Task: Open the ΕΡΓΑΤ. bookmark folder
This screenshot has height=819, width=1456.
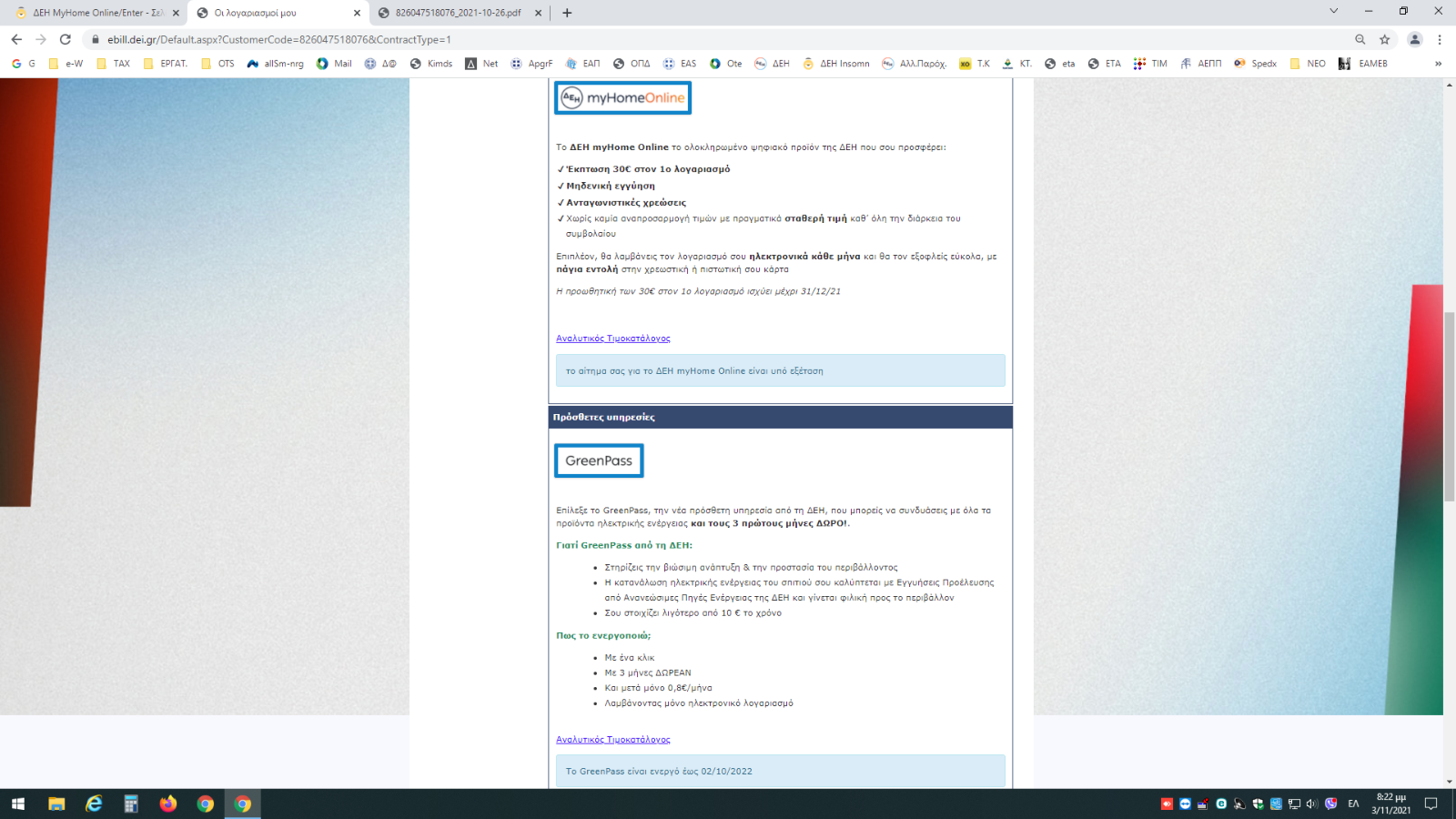Action: (x=166, y=64)
